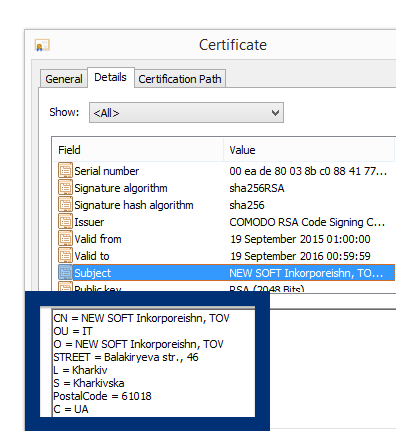The width and height of the screenshot is (396, 431).
Task: Click the Valid to field icon
Action: [65, 256]
